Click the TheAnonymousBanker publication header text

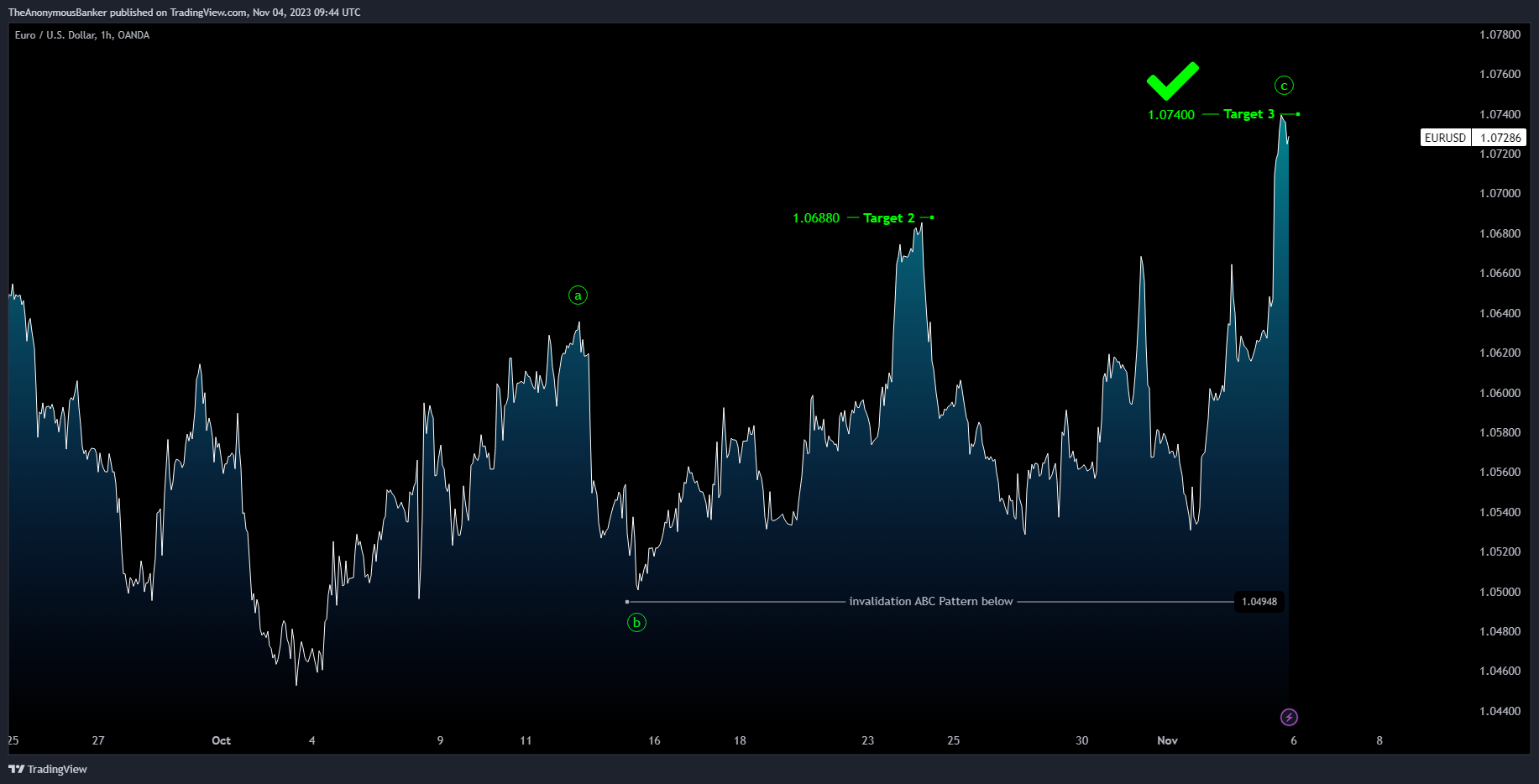click(x=185, y=13)
